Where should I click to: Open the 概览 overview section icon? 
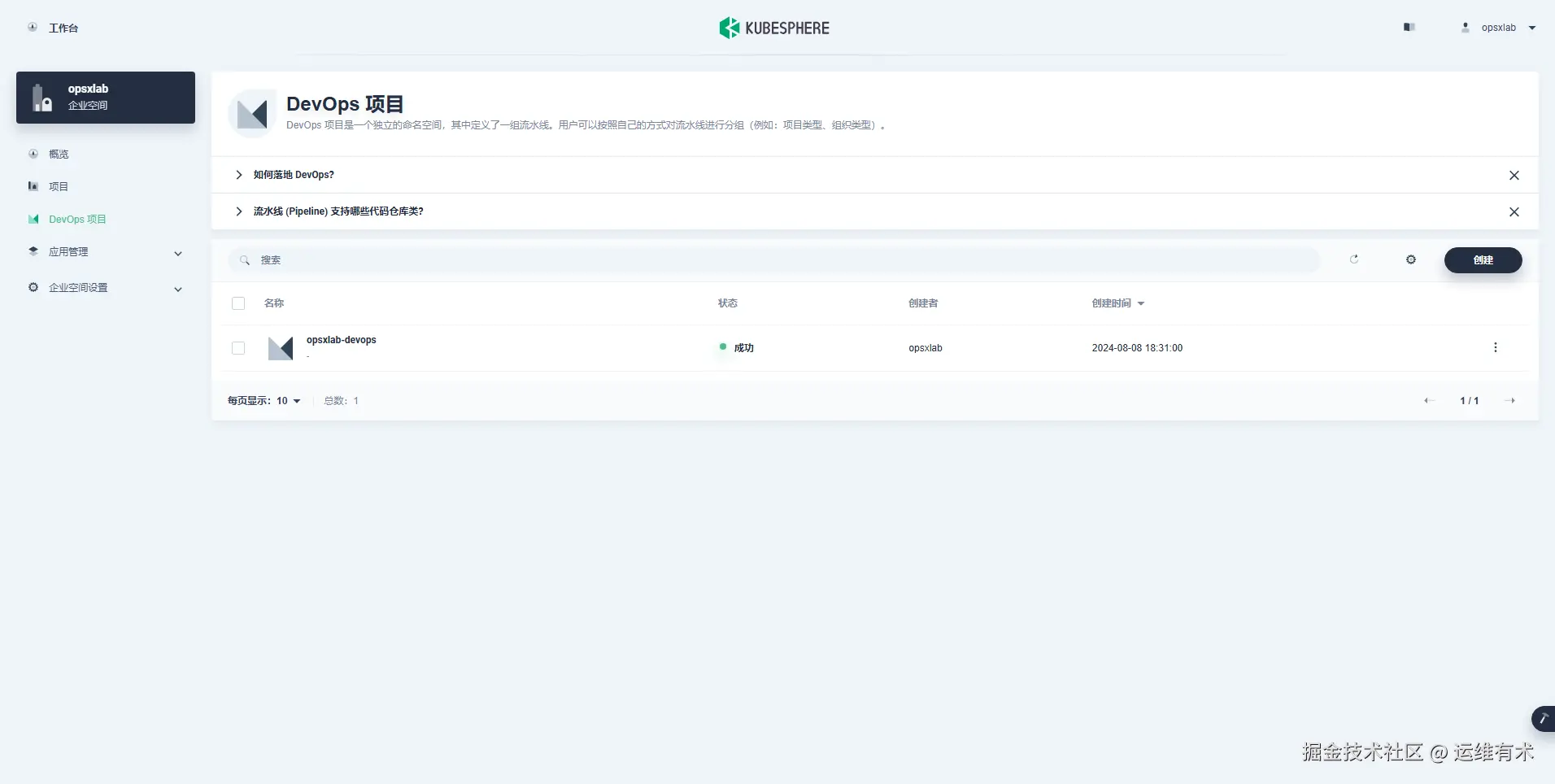pos(33,154)
